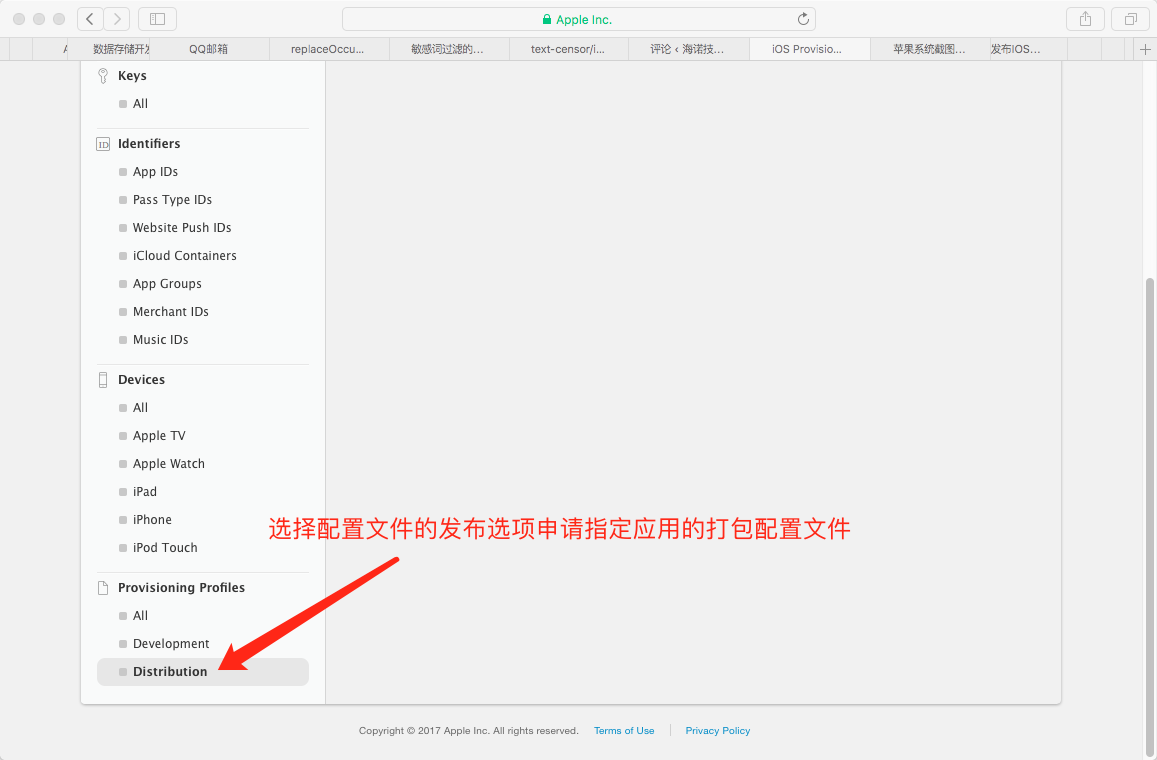Open App Groups in Identifiers
This screenshot has width=1157, height=760.
point(167,283)
